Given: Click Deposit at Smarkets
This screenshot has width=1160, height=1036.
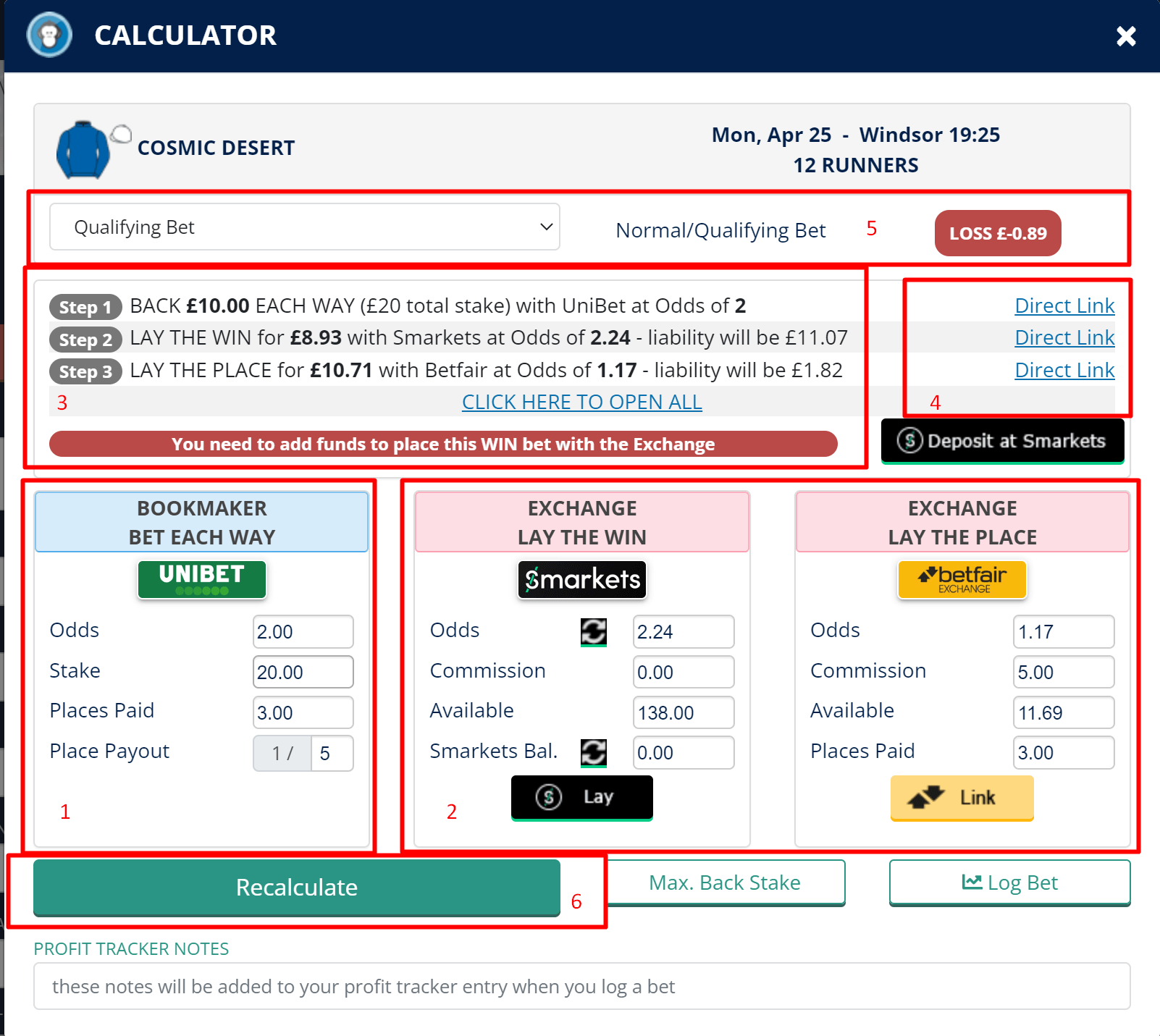Looking at the screenshot, I should (1001, 440).
